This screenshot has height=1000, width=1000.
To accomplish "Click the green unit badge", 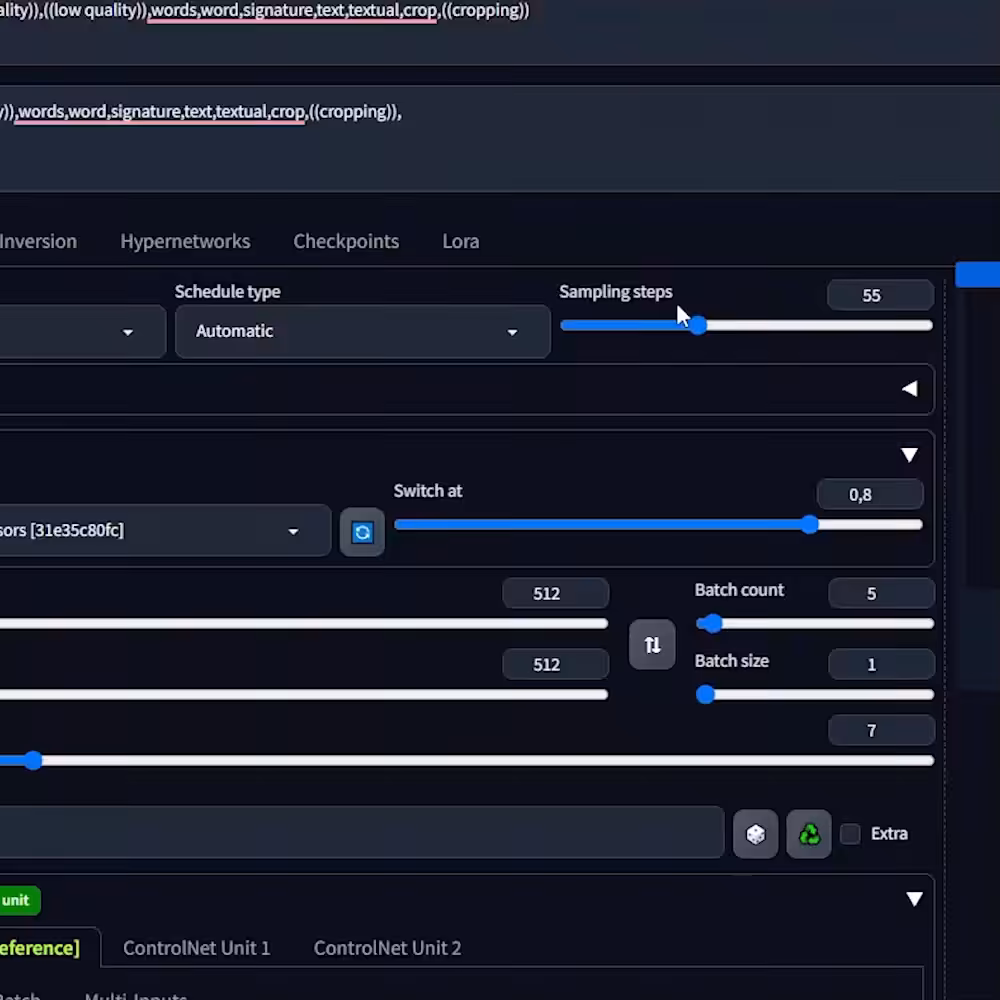I will 19,900.
